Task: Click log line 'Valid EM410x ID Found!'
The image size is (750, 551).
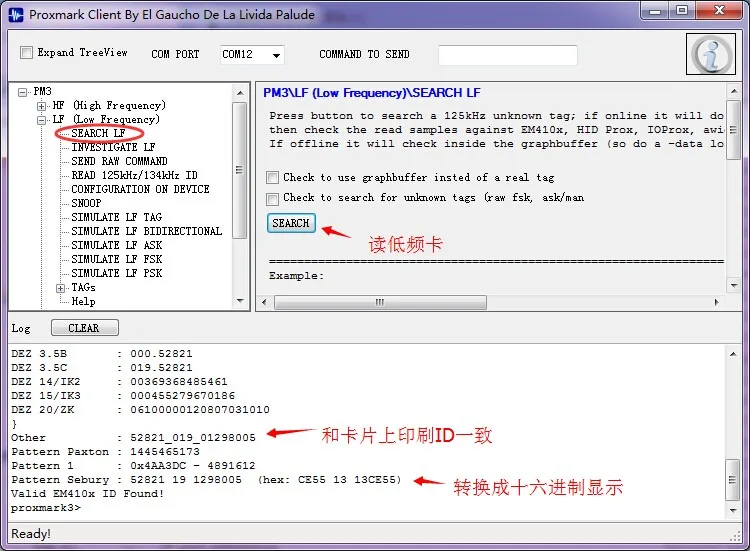Action: tap(88, 494)
